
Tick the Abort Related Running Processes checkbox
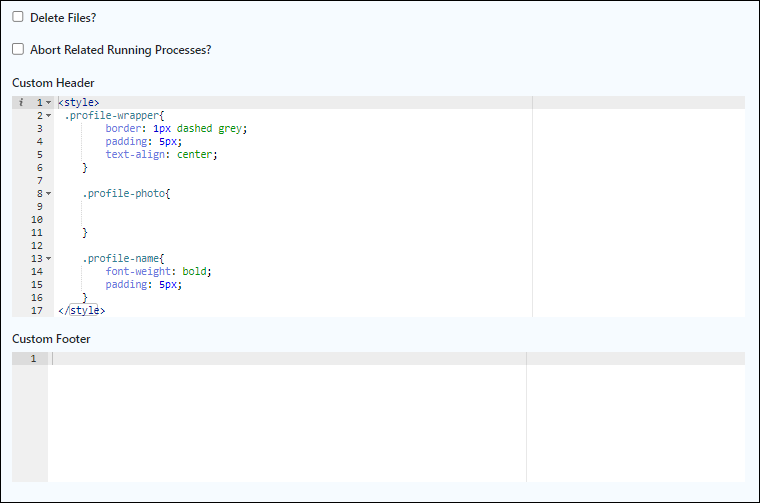tap(18, 49)
